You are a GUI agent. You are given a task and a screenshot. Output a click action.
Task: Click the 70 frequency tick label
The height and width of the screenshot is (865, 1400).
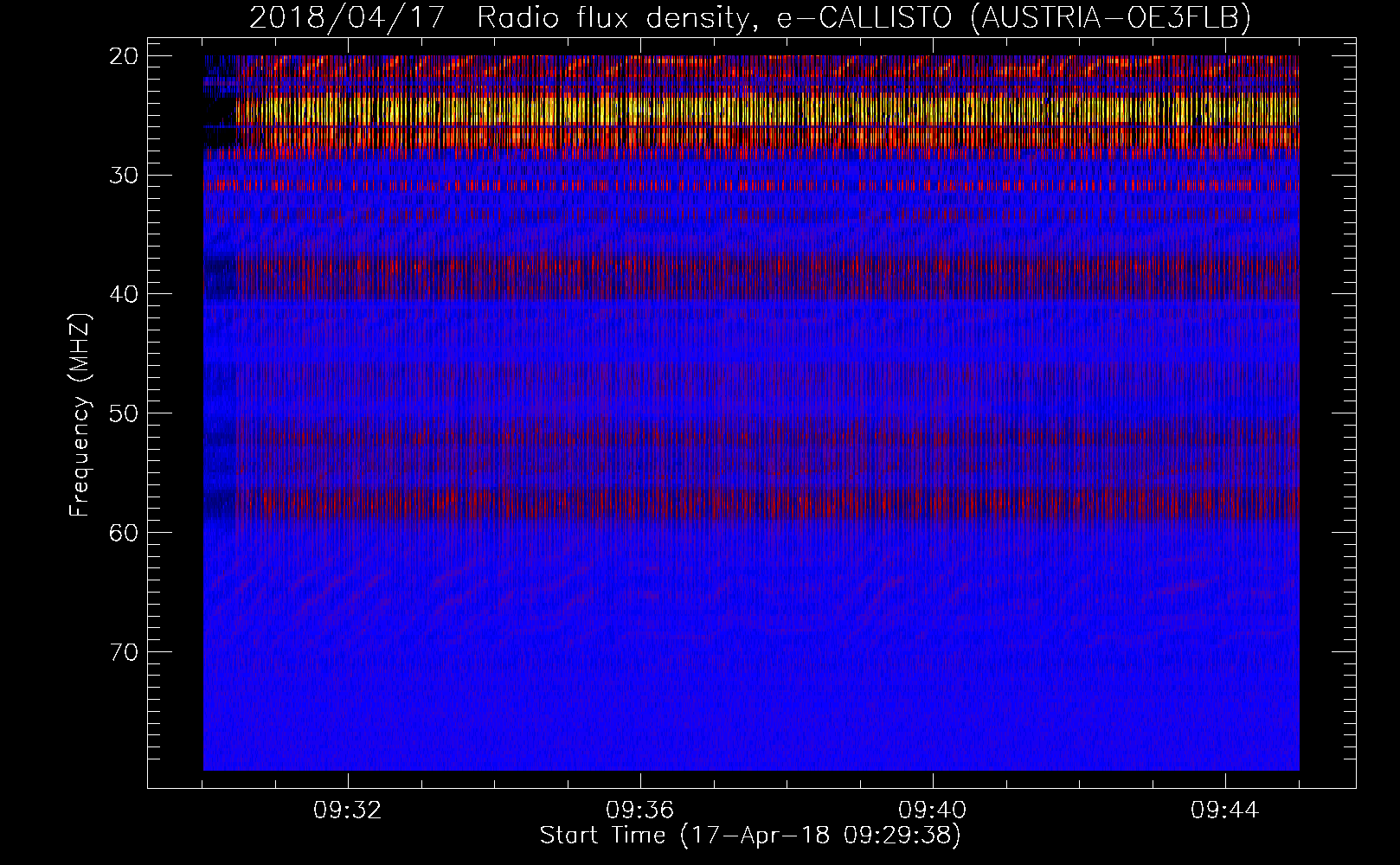pos(125,651)
